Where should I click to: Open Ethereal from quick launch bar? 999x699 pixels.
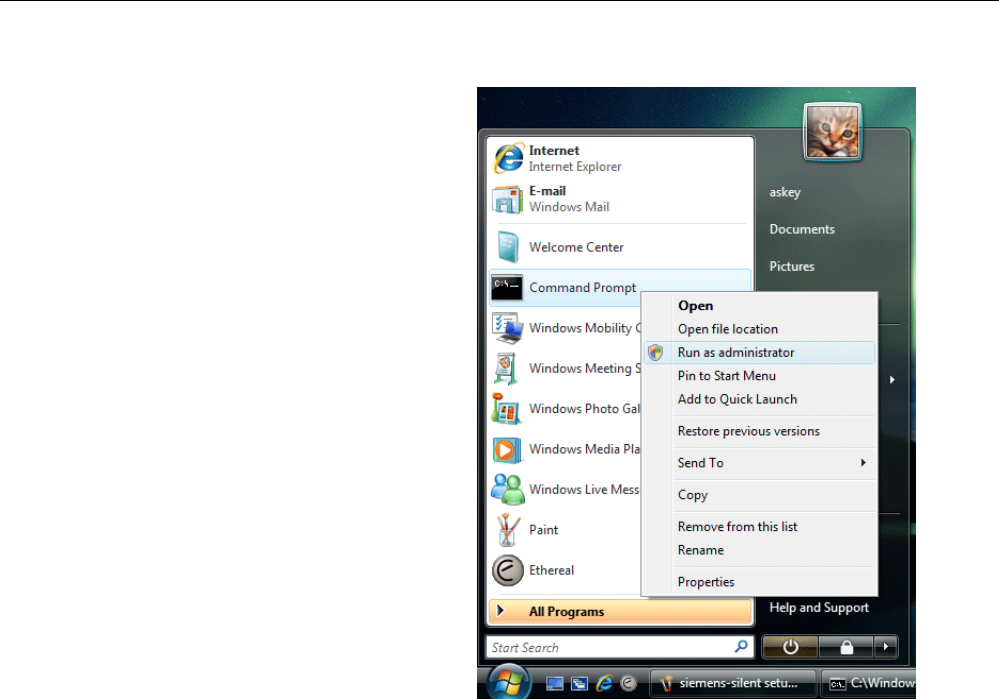point(628,684)
